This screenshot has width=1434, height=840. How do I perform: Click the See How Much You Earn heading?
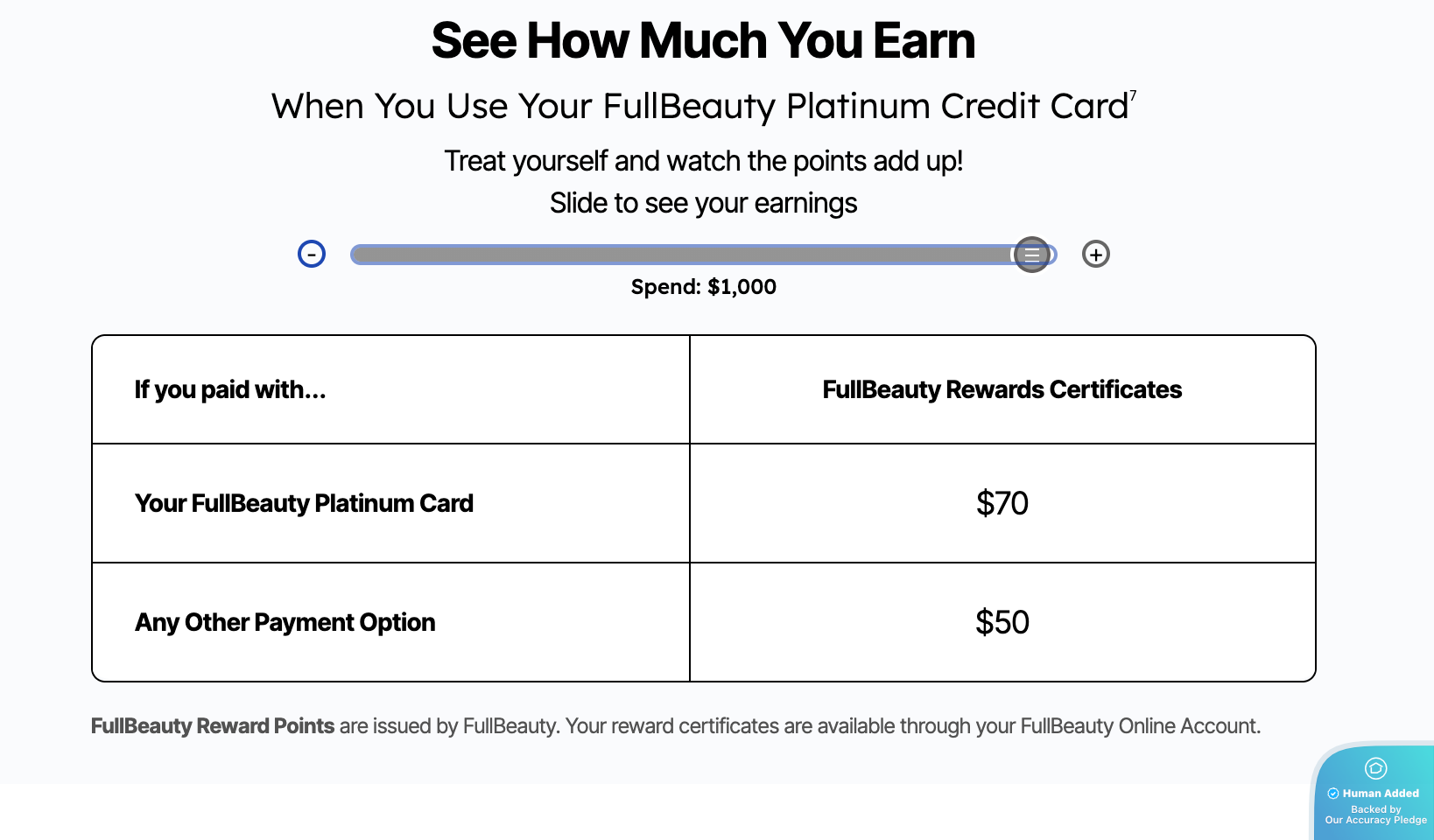(x=703, y=41)
